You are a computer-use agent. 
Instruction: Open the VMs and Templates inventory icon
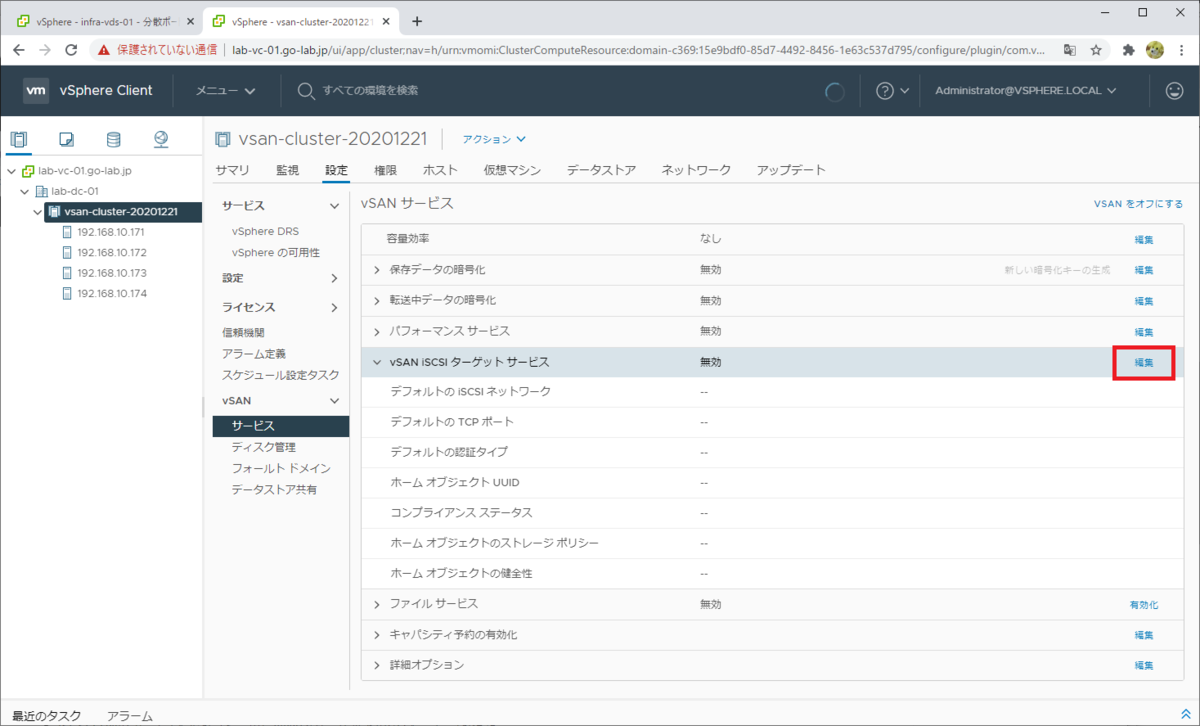pyautogui.click(x=67, y=139)
